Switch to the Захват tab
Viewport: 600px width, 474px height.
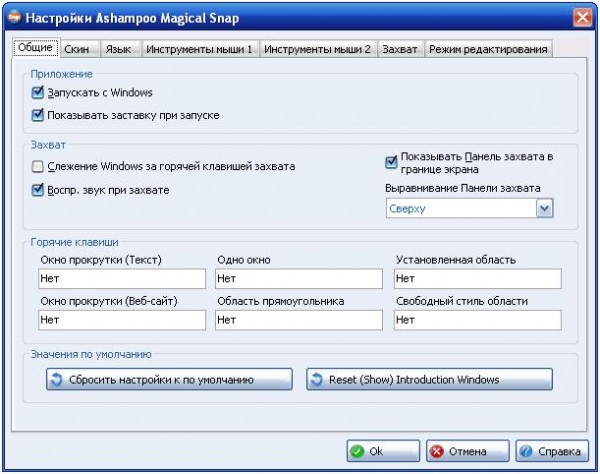click(x=400, y=49)
